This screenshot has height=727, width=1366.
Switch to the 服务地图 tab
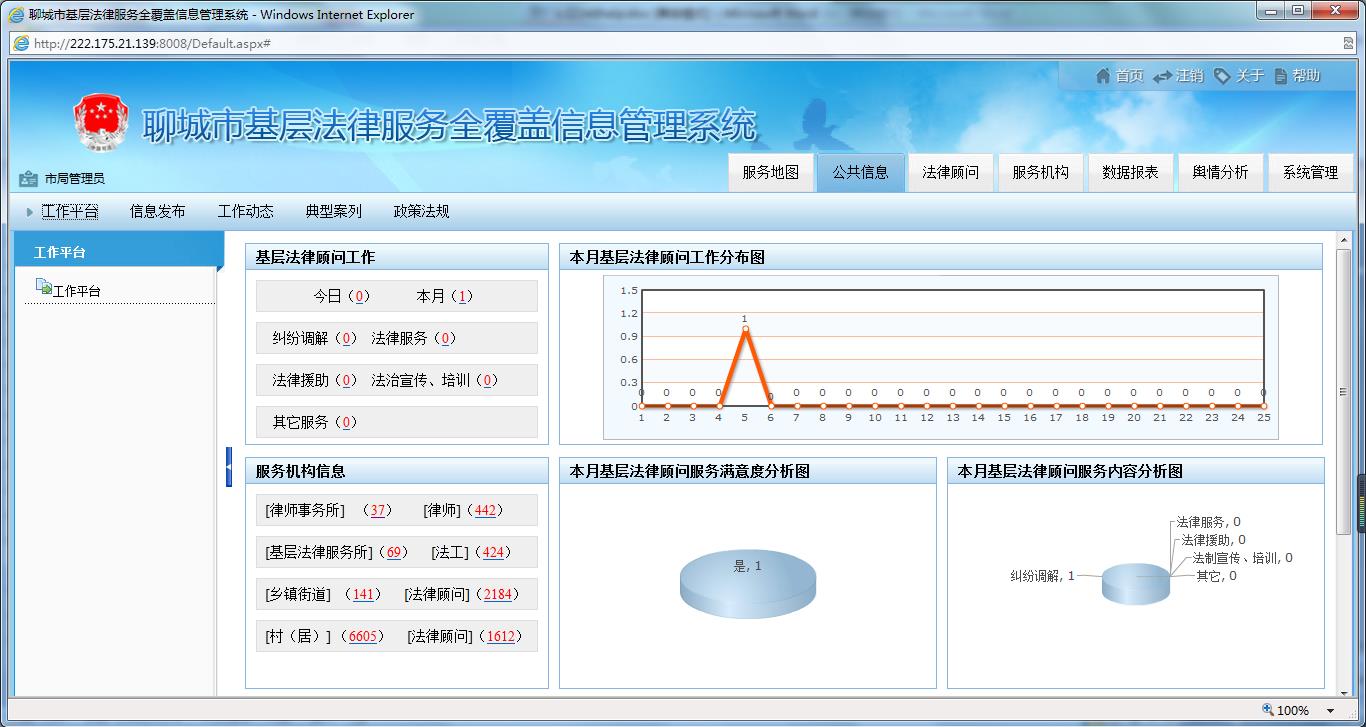[x=770, y=172]
